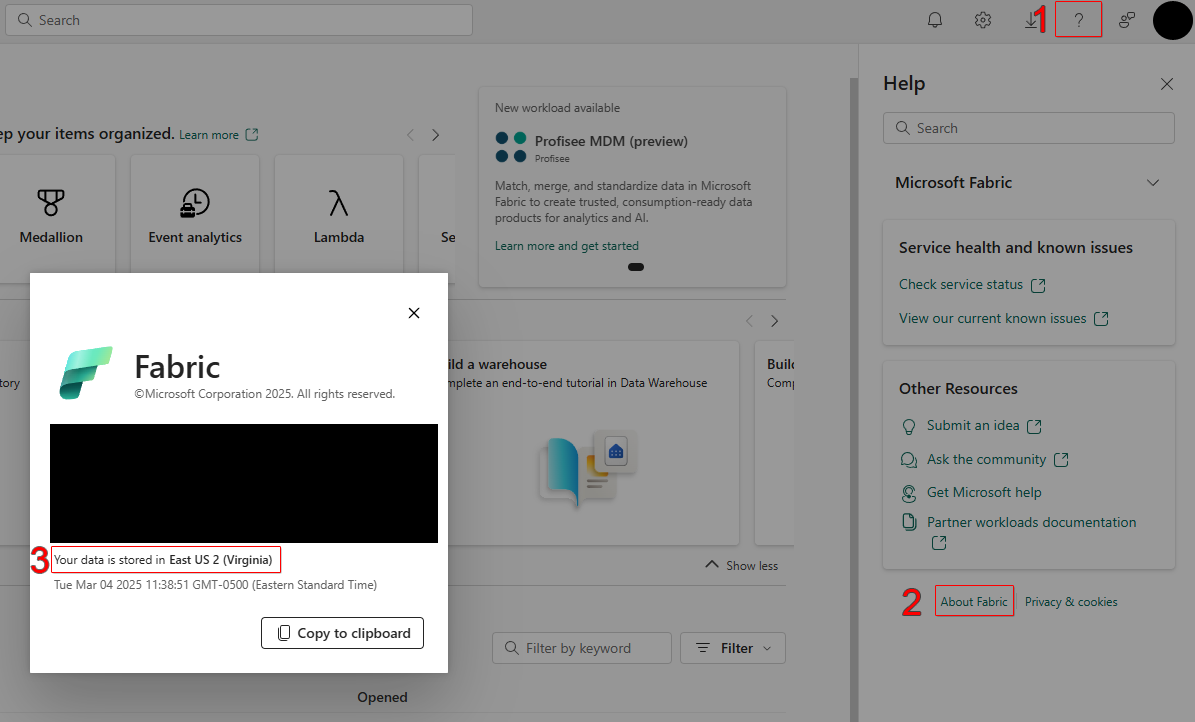Select the Tue Mar 04 2025 timestamp text
Viewport: 1195px width, 722px height.
tap(215, 585)
